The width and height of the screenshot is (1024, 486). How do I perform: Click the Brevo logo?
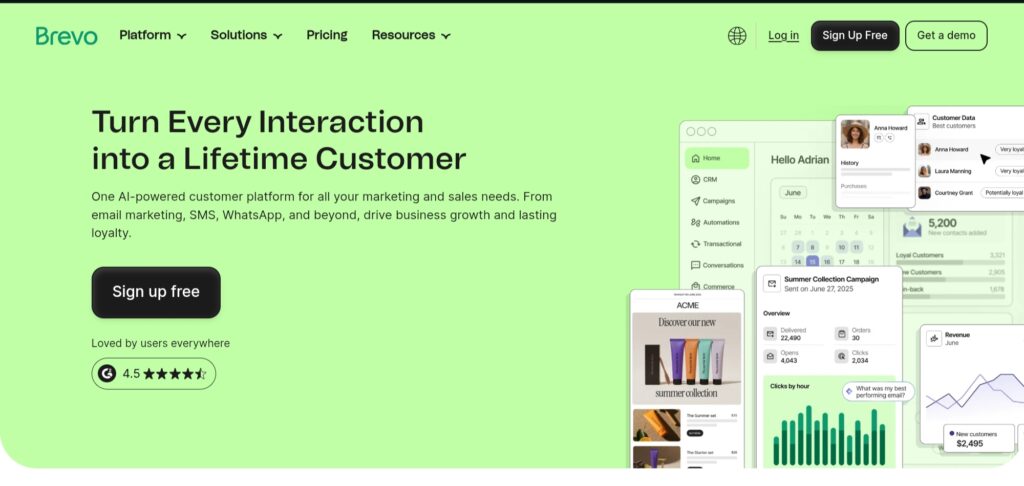[67, 36]
